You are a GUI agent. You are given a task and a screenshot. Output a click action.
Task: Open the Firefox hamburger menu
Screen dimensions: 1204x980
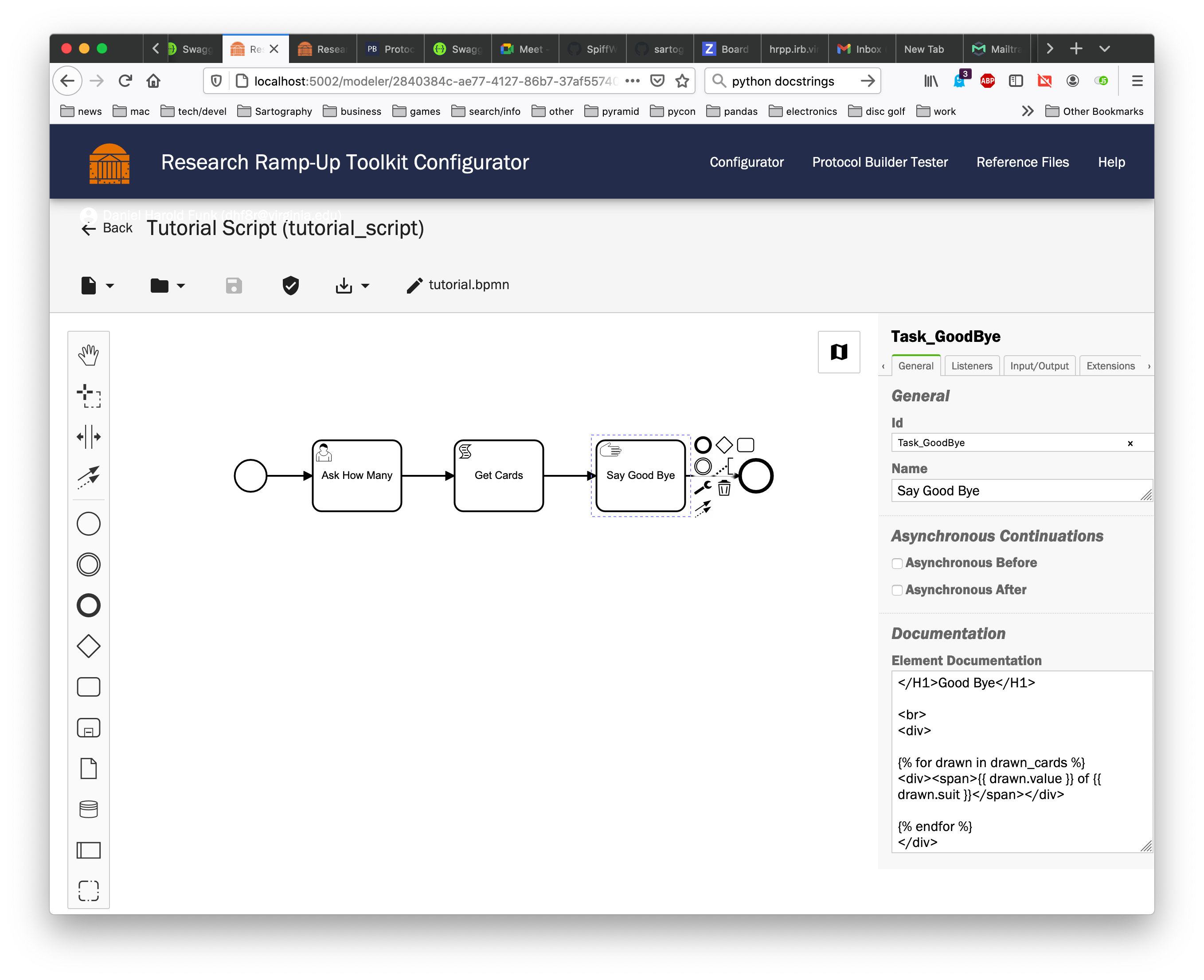point(1137,81)
